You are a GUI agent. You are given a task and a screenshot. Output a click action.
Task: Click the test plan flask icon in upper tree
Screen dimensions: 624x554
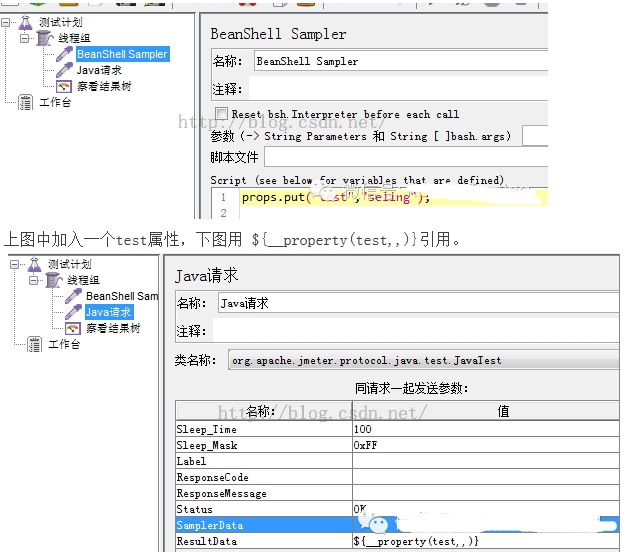25,22
